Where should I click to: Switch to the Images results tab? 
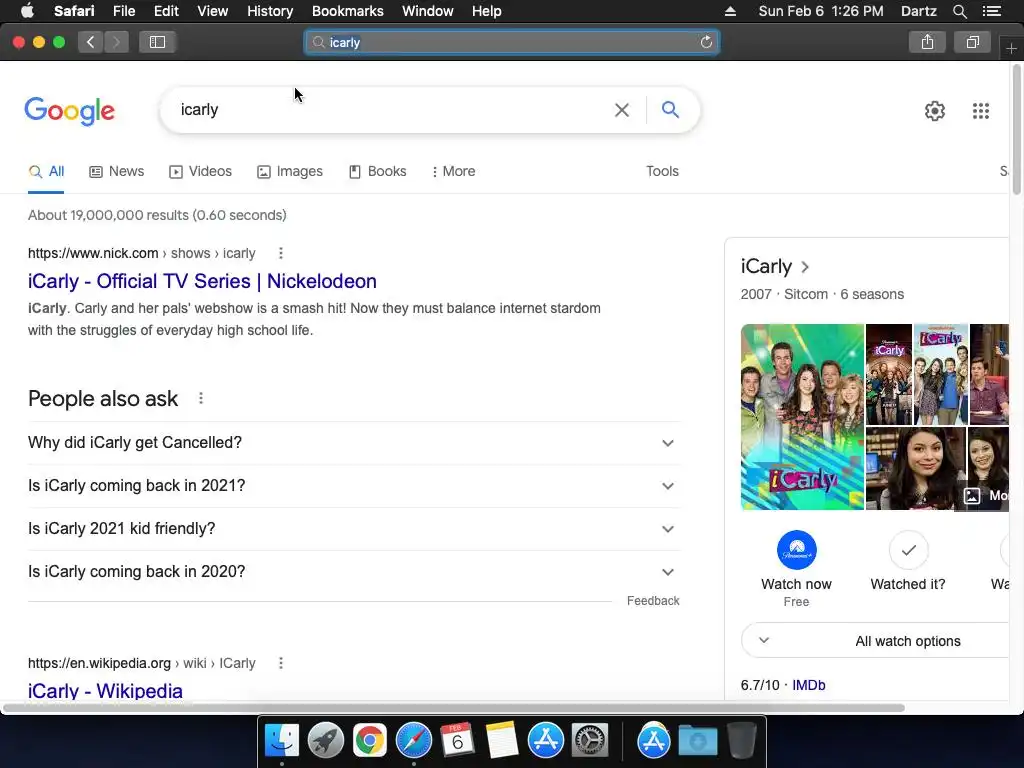(290, 172)
